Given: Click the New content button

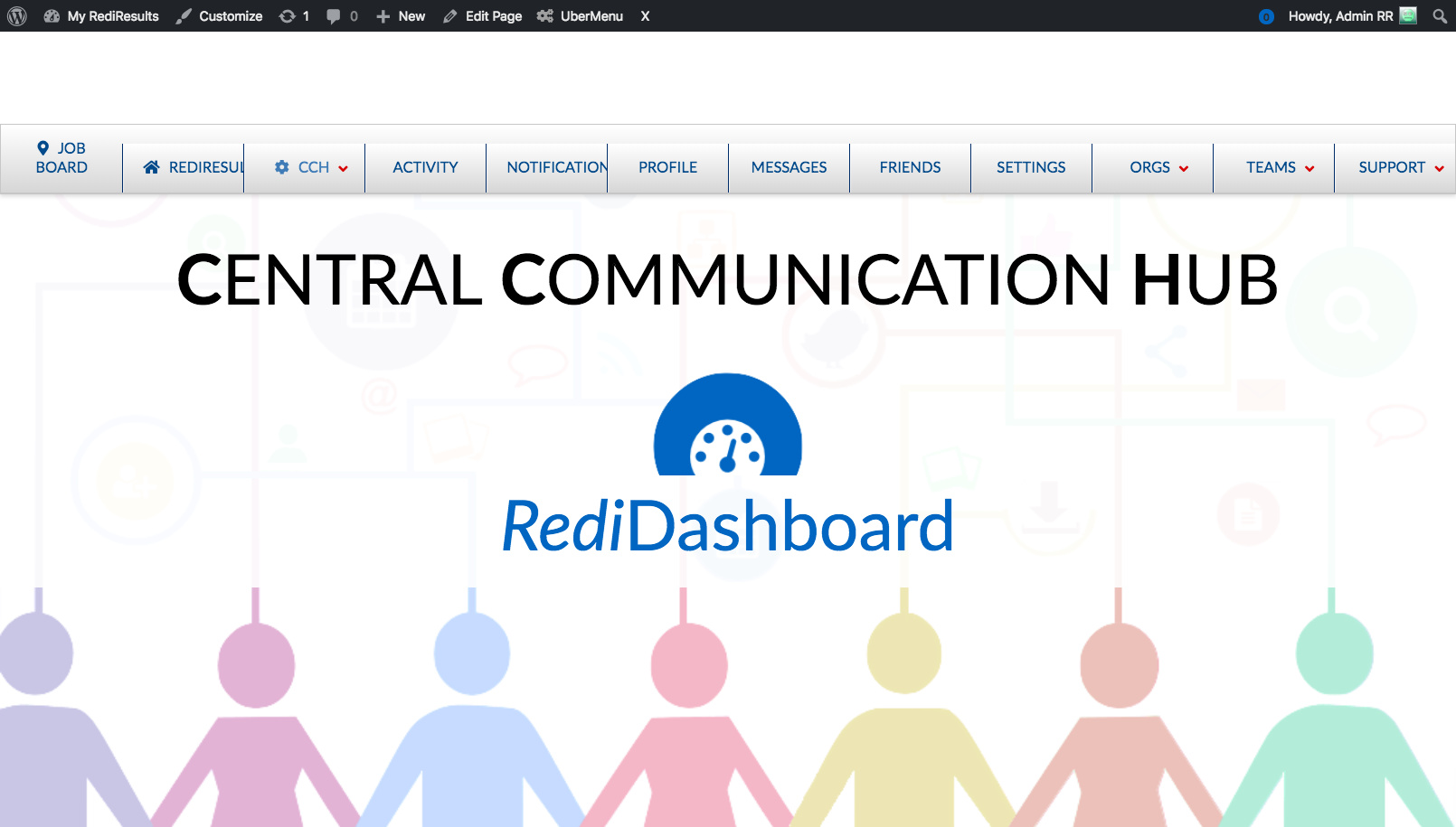Looking at the screenshot, I should coord(401,16).
